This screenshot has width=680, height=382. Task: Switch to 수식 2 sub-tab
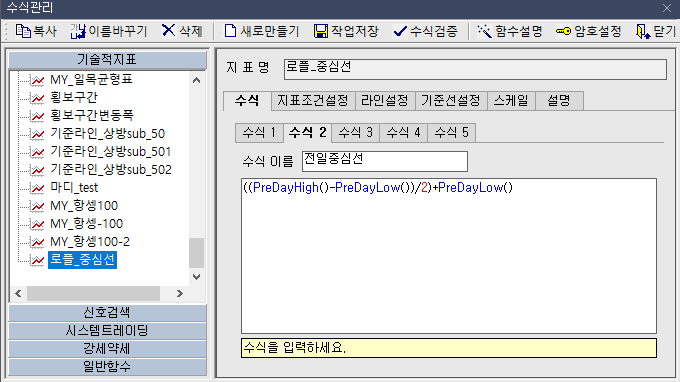click(307, 132)
